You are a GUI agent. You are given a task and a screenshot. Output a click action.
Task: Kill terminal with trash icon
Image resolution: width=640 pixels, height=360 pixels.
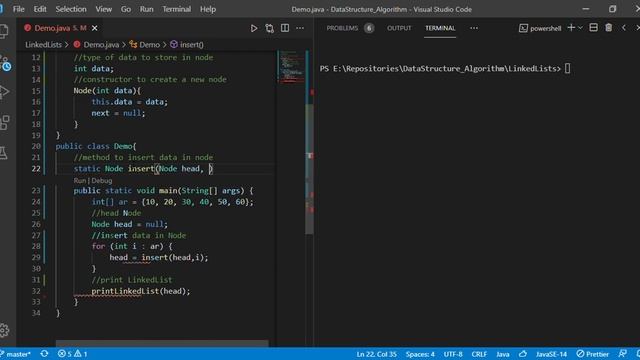point(609,28)
